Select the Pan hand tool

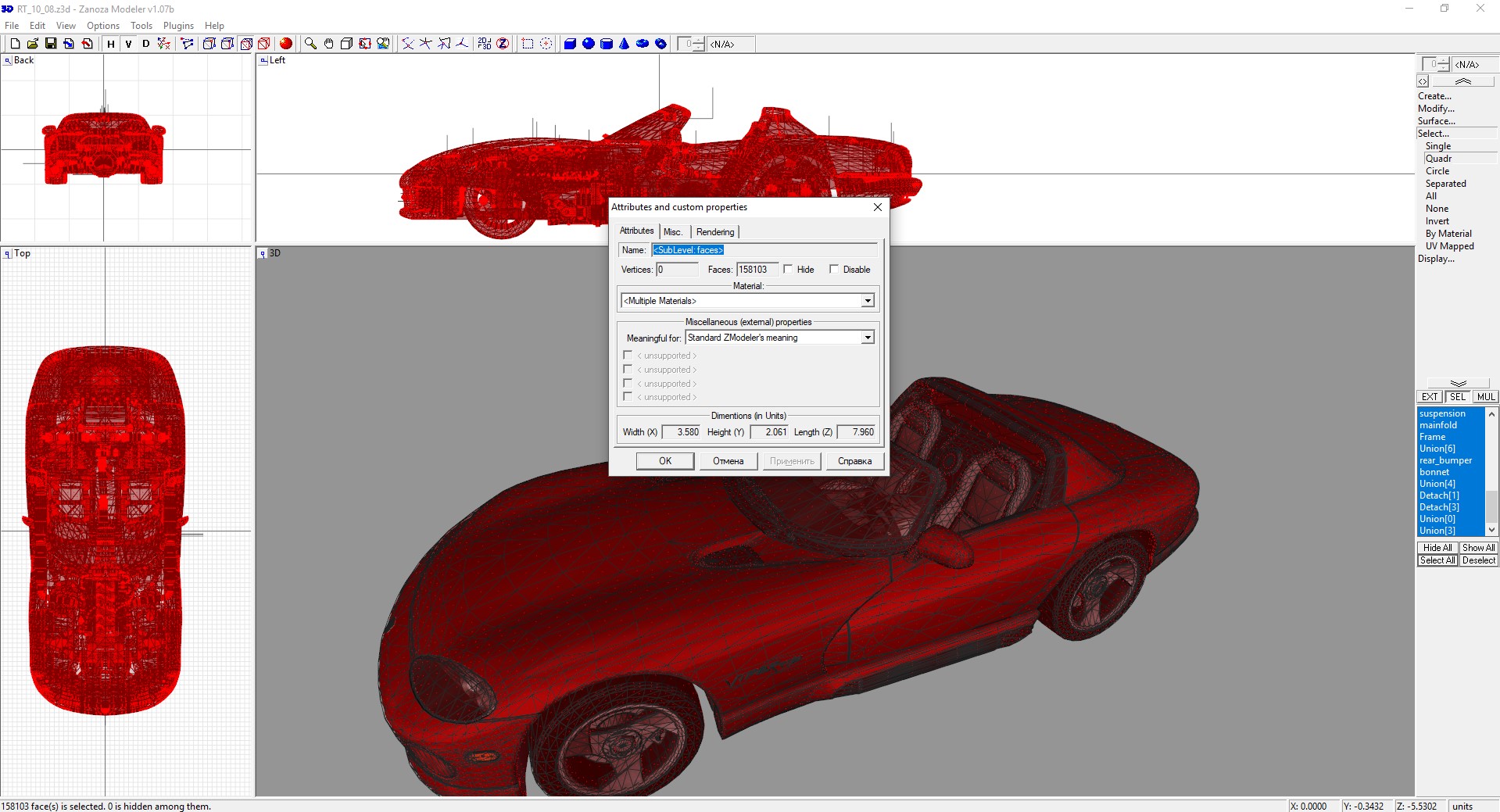tap(328, 44)
